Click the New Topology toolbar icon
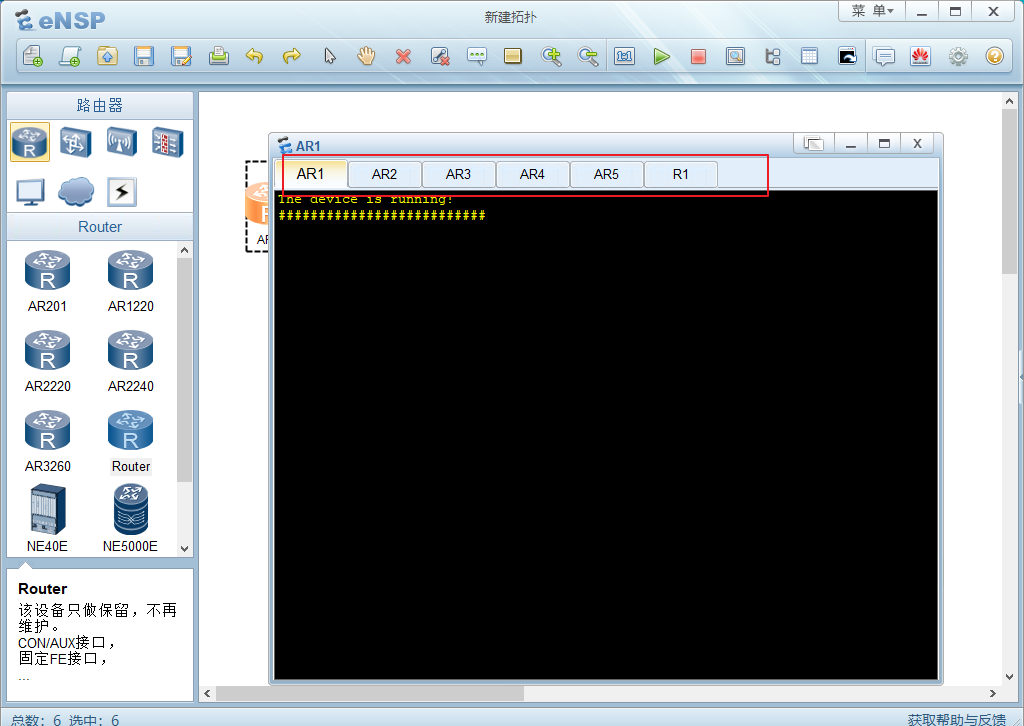This screenshot has width=1024, height=726. coord(33,56)
